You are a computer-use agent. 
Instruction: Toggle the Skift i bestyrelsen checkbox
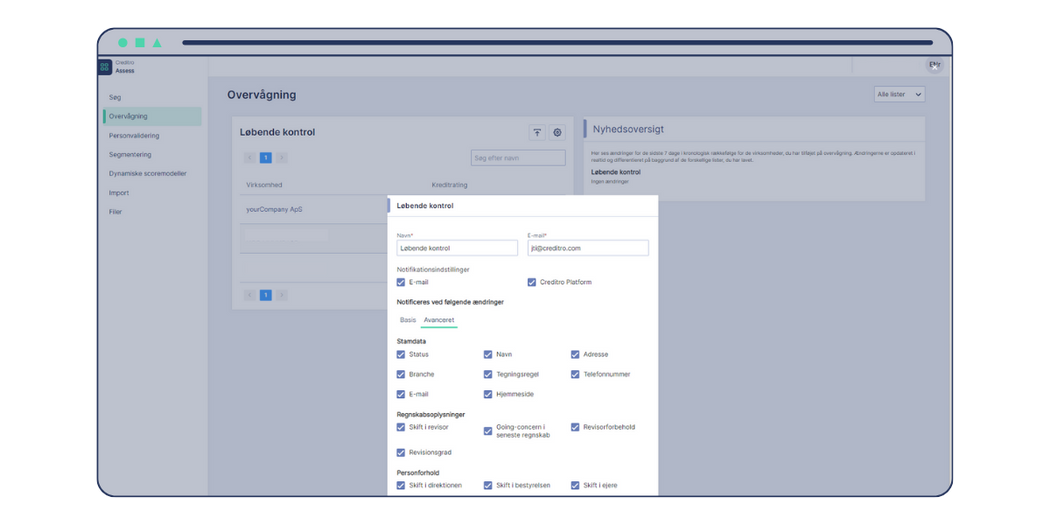click(x=488, y=485)
